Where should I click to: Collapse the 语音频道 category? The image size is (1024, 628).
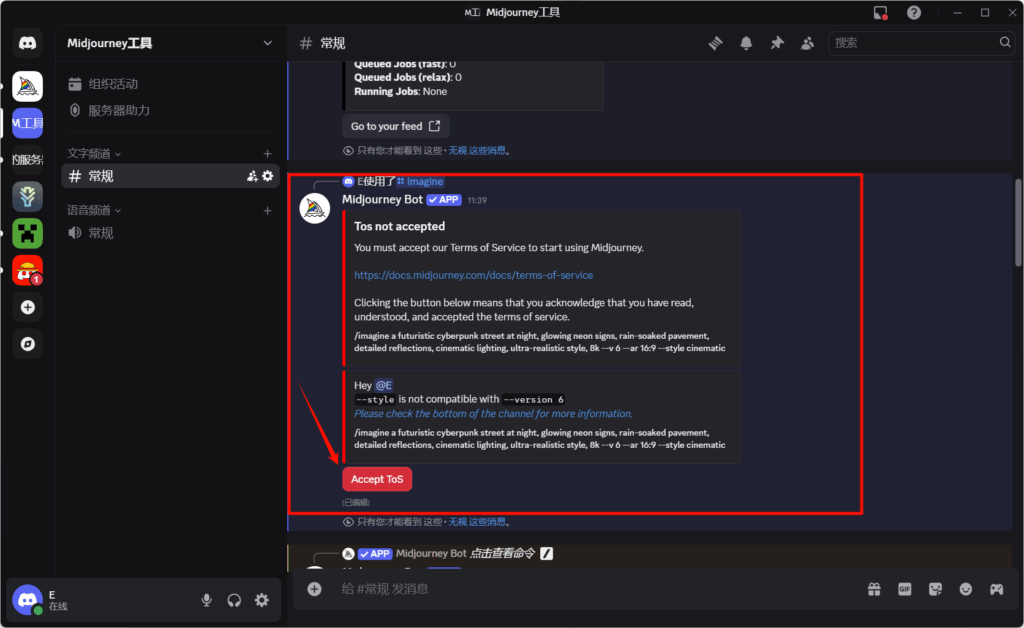pos(93,210)
